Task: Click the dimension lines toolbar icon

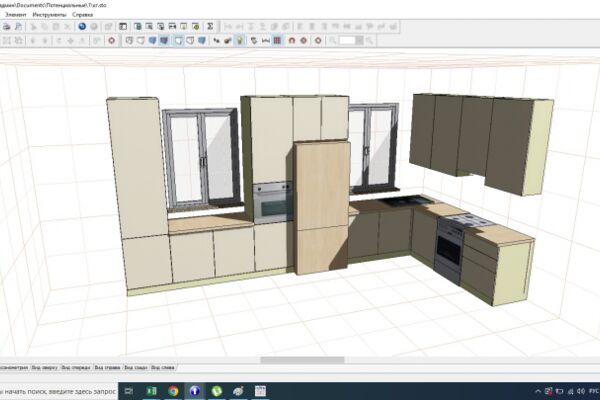Action: point(266,40)
